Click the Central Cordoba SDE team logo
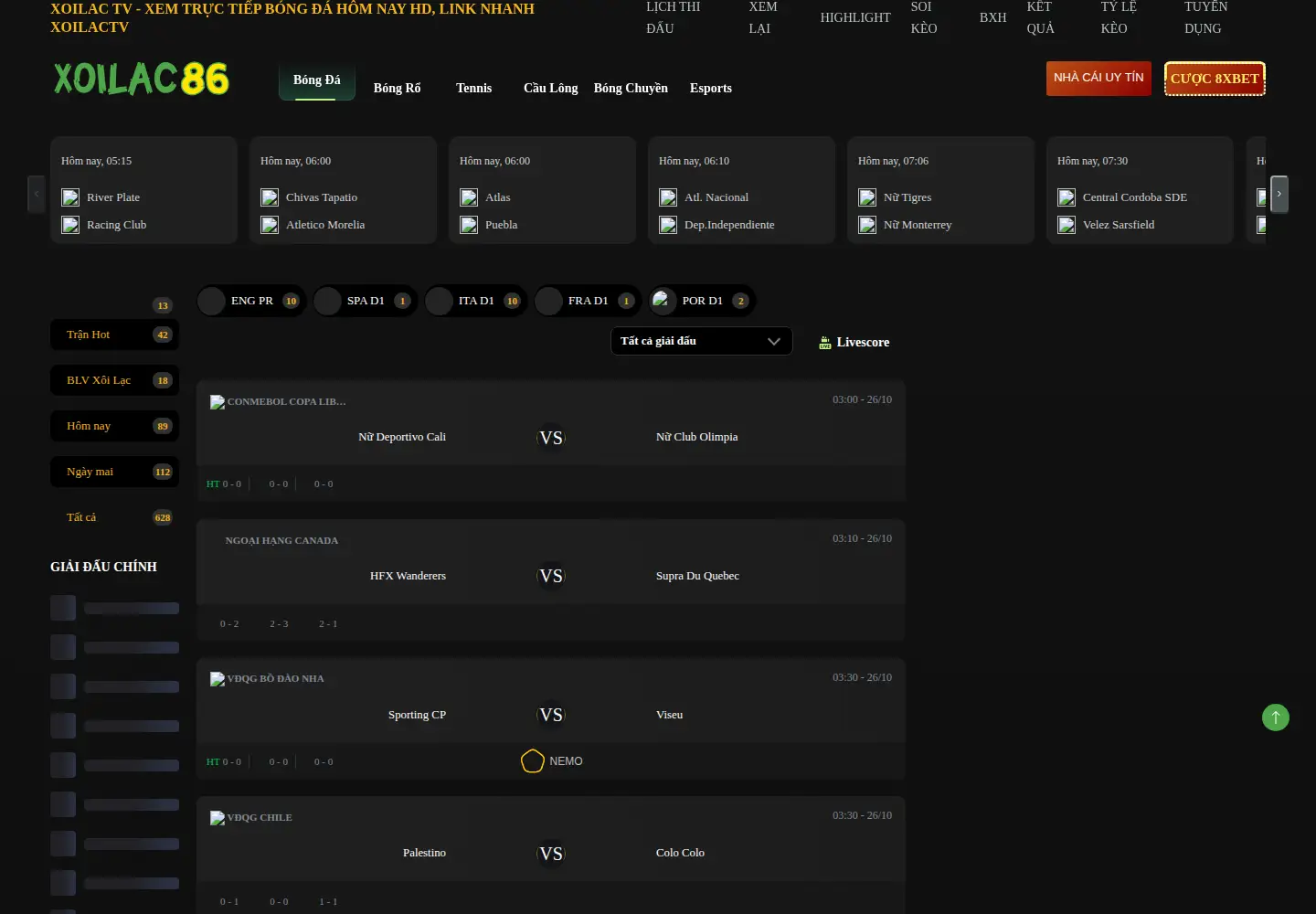 point(1067,197)
